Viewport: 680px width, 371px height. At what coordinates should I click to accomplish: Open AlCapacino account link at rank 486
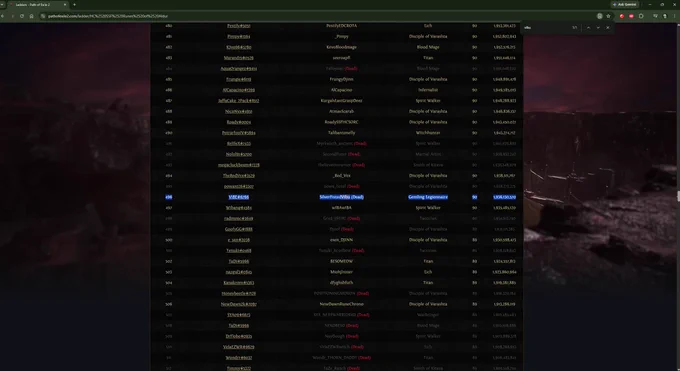tap(239, 90)
